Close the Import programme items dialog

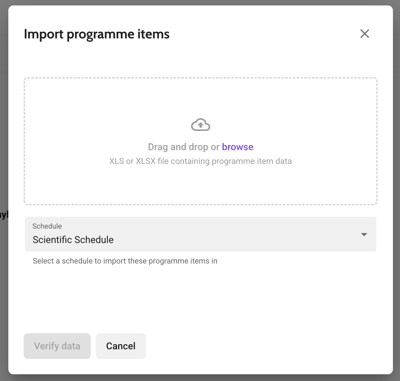pyautogui.click(x=364, y=34)
